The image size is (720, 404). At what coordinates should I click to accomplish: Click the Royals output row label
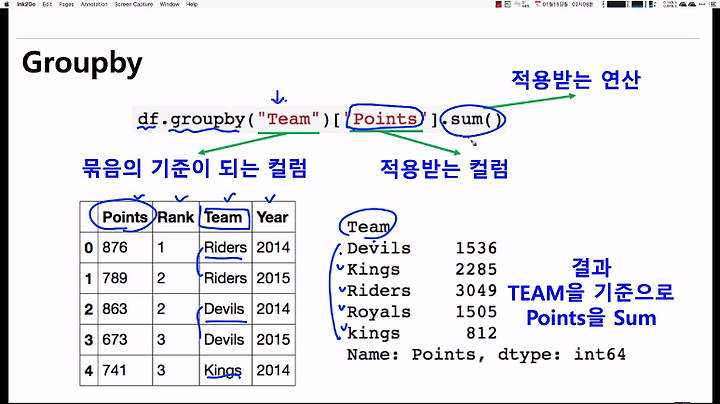point(379,312)
